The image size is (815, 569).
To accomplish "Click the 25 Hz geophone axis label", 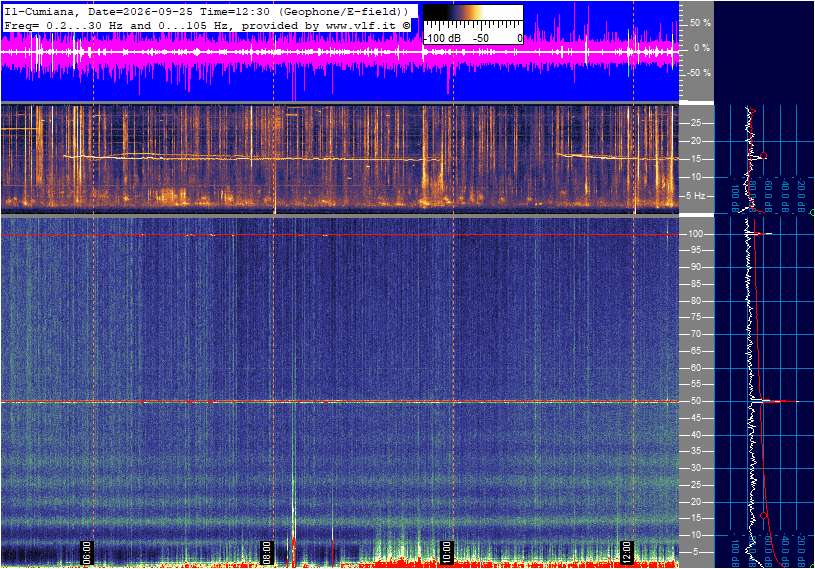I will 695,123.
